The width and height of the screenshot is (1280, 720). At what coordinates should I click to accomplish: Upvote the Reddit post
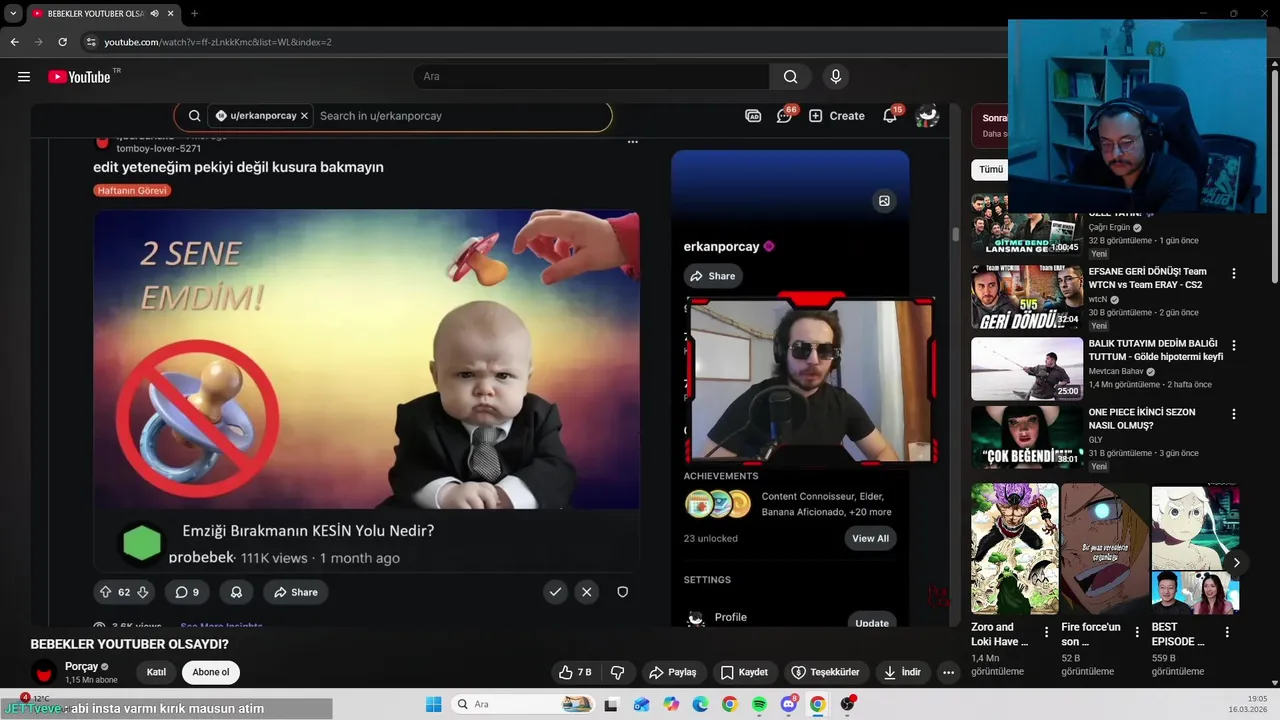coord(105,592)
